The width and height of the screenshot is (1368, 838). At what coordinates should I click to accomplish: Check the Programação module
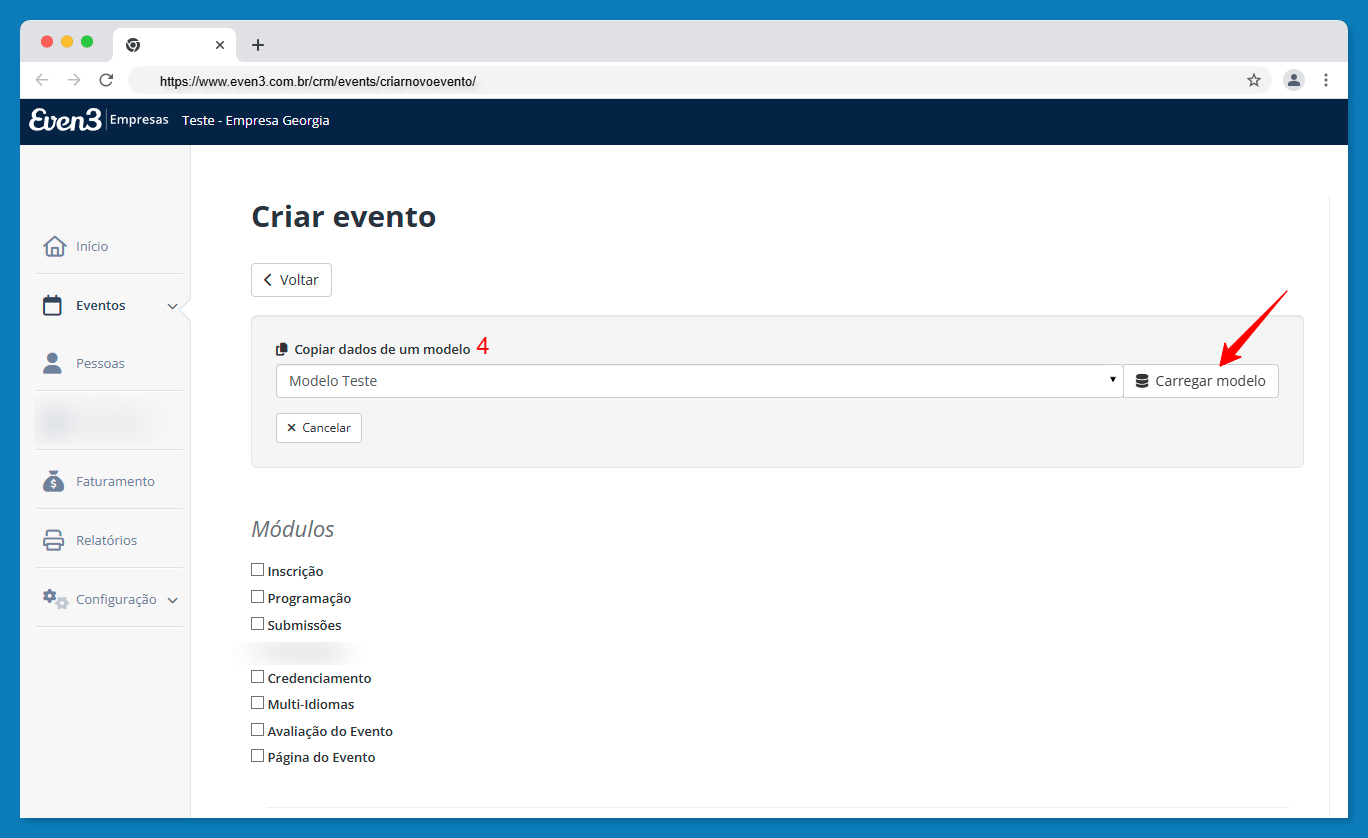tap(258, 597)
